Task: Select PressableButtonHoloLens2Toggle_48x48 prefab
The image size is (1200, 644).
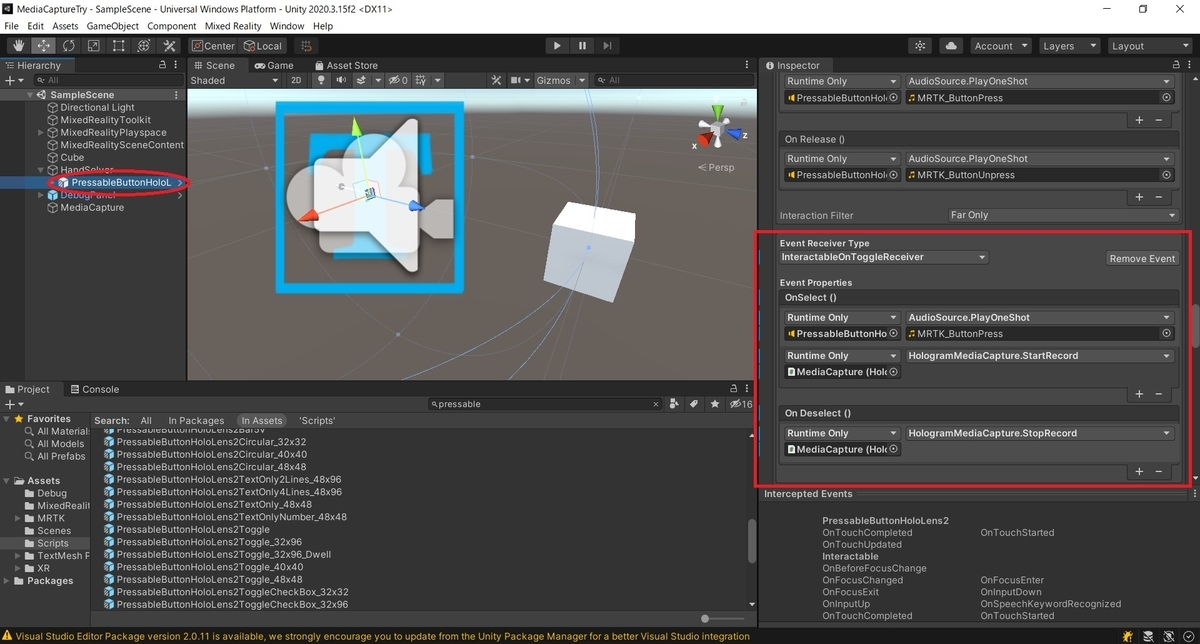Action: tap(208, 580)
